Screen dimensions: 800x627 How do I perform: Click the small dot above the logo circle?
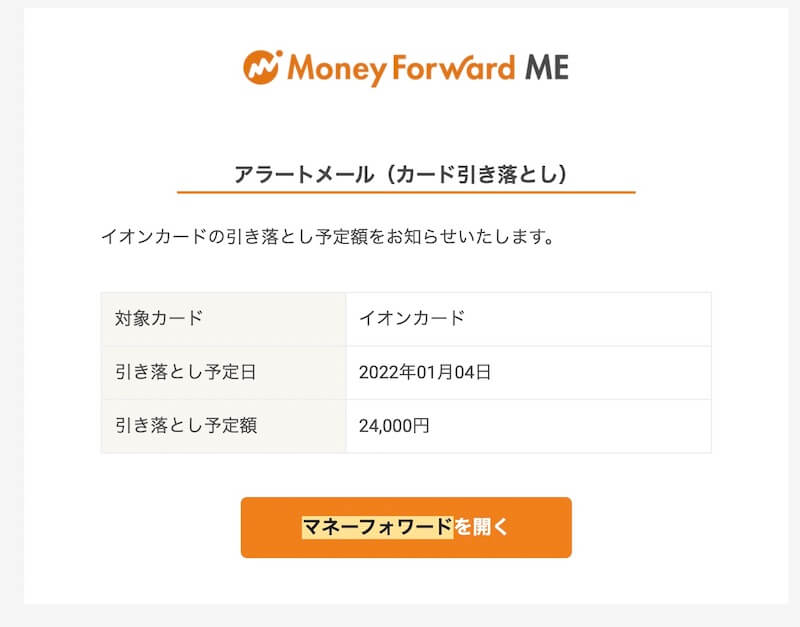coord(279,53)
